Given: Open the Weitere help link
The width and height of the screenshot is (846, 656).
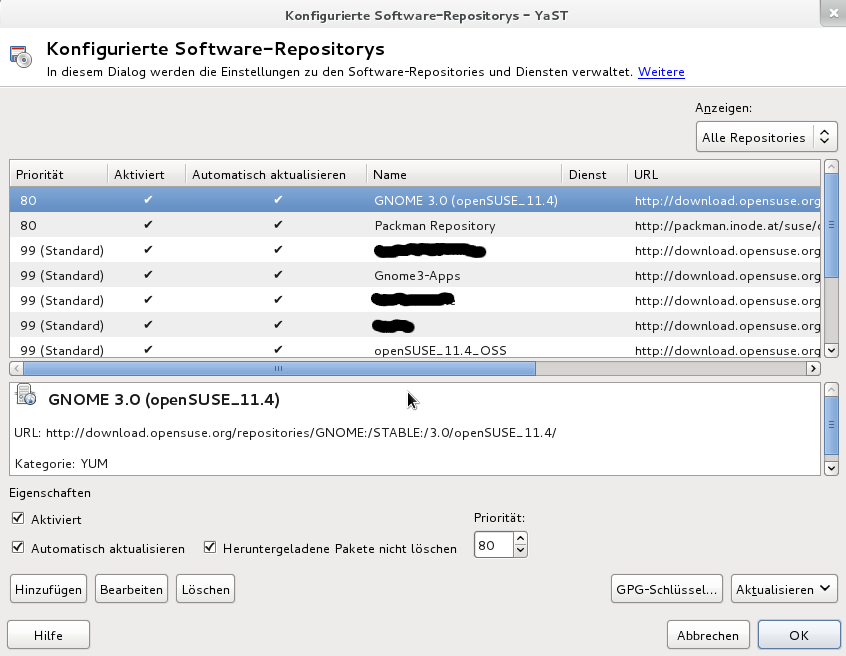Looking at the screenshot, I should point(661,72).
